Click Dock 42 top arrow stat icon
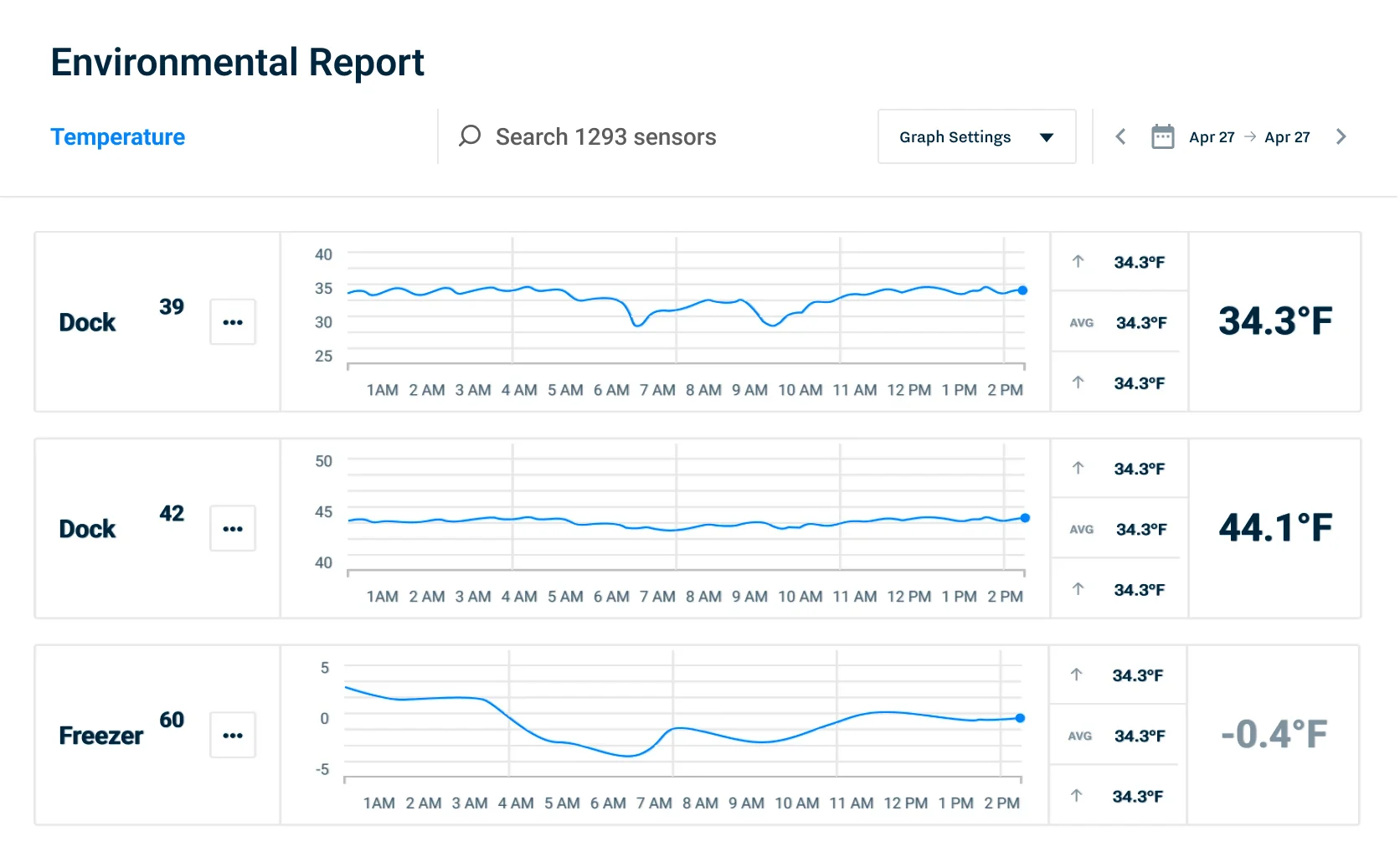 pyautogui.click(x=1078, y=469)
